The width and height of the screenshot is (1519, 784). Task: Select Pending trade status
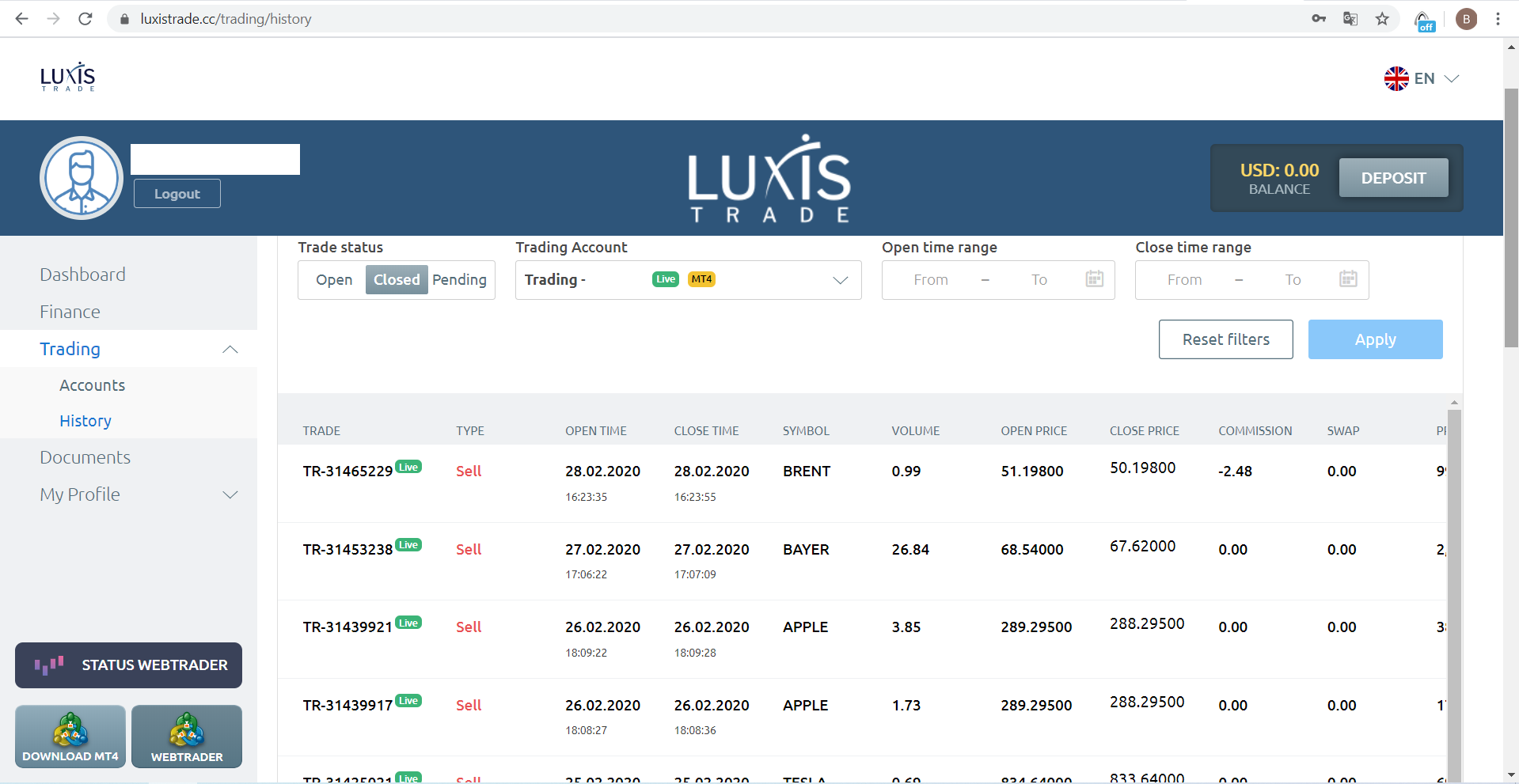coord(459,280)
